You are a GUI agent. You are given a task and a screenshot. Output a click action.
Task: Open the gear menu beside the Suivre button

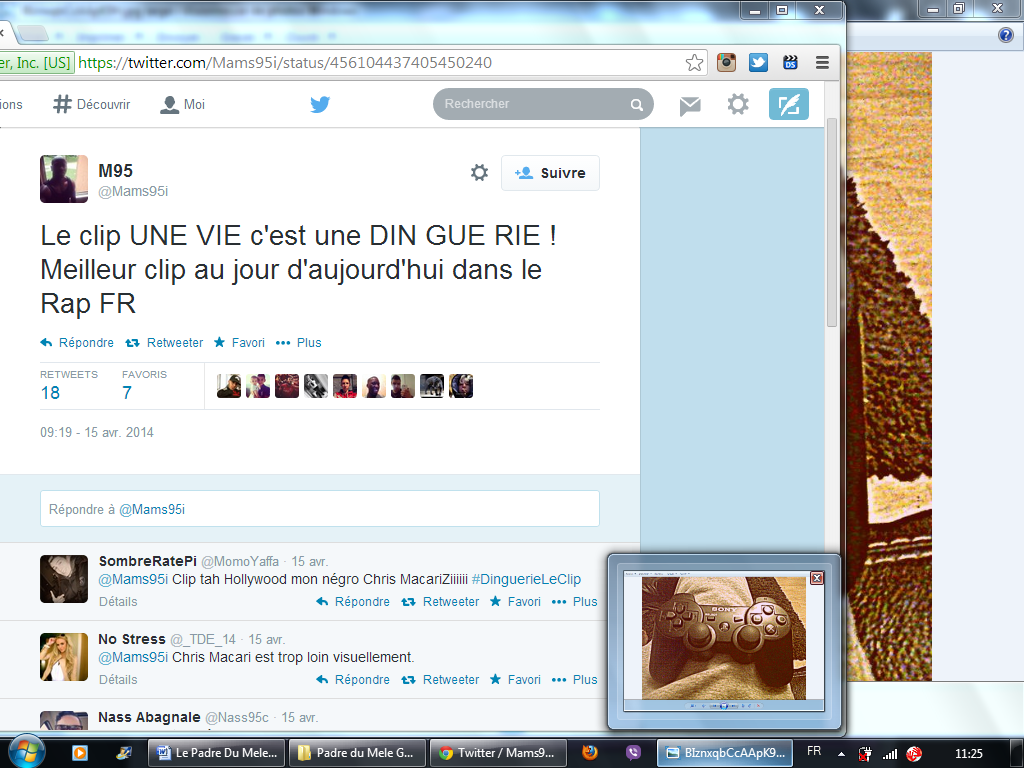[479, 173]
